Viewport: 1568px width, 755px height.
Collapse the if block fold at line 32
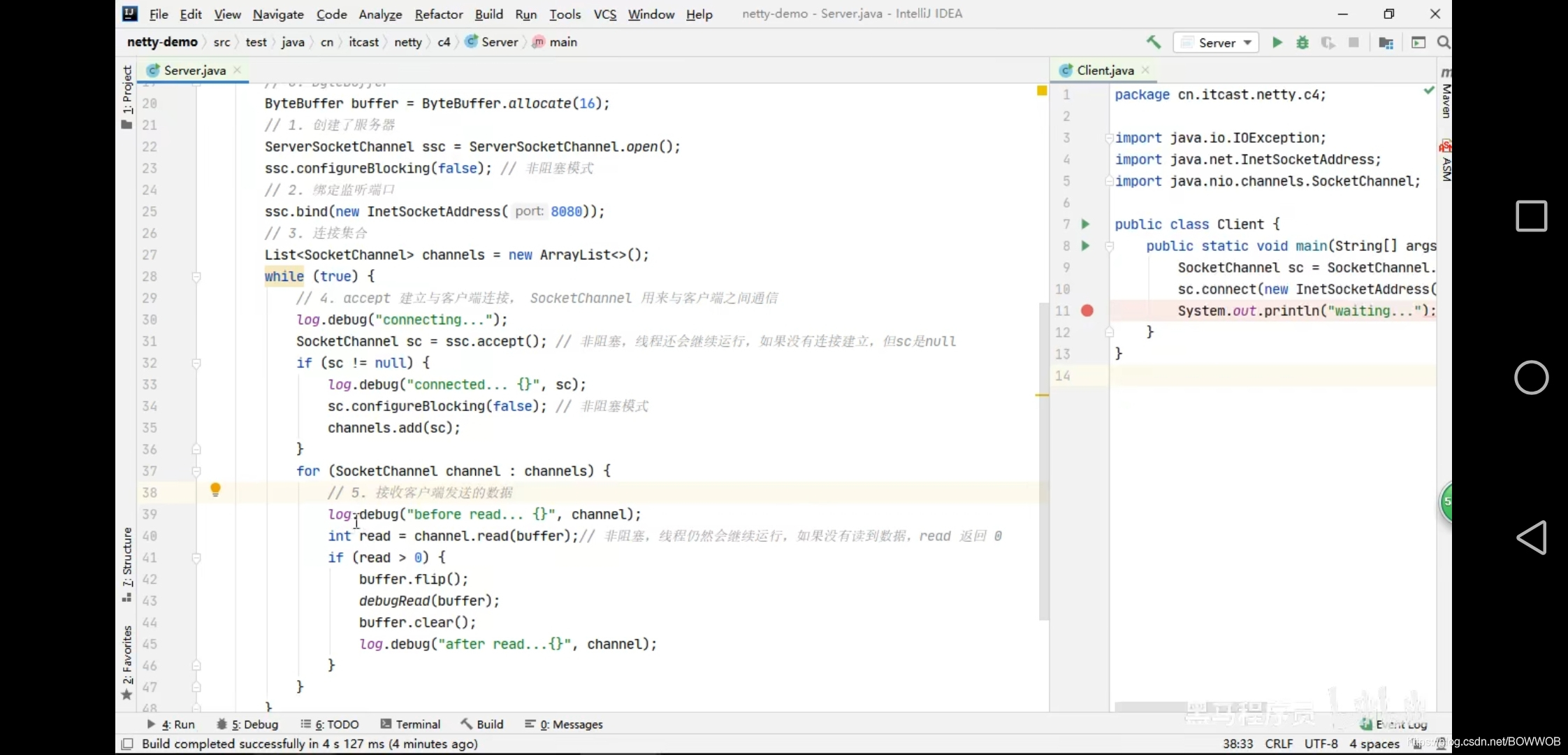coord(196,364)
